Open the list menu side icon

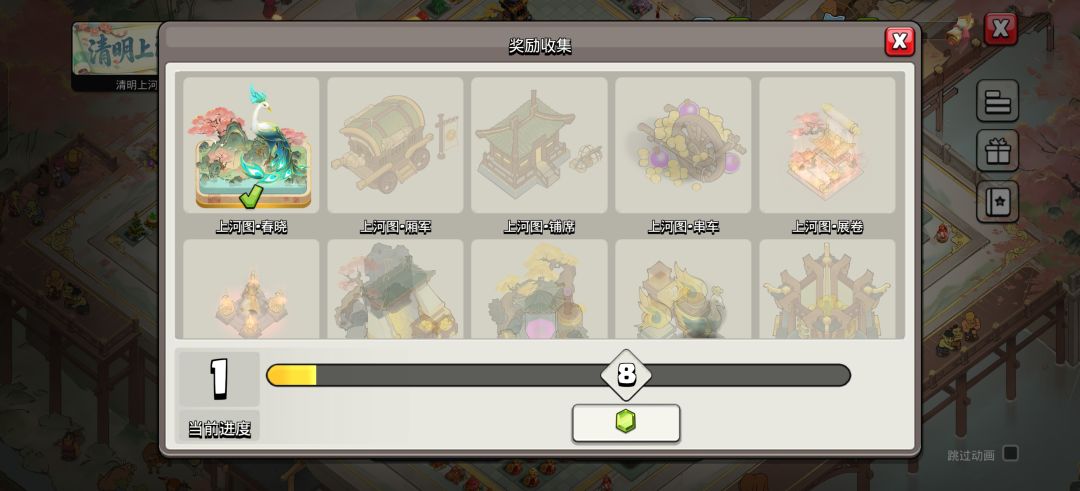pyautogui.click(x=997, y=101)
